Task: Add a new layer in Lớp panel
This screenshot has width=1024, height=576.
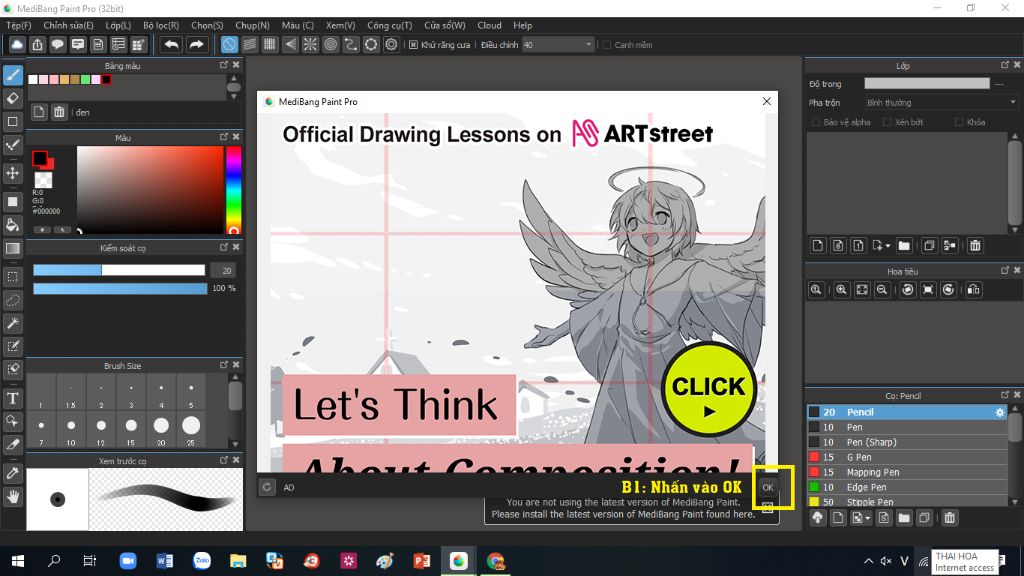Action: pyautogui.click(x=818, y=246)
